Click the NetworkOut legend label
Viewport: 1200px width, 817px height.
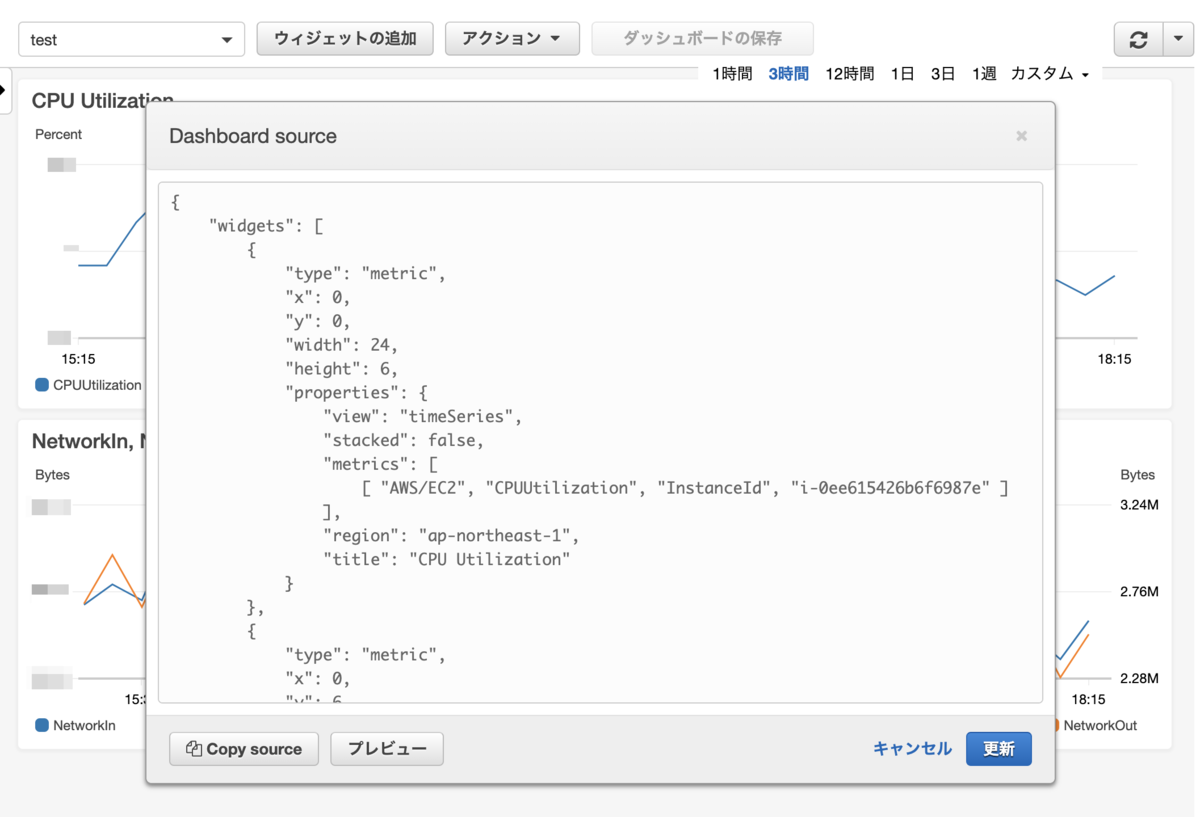1100,725
